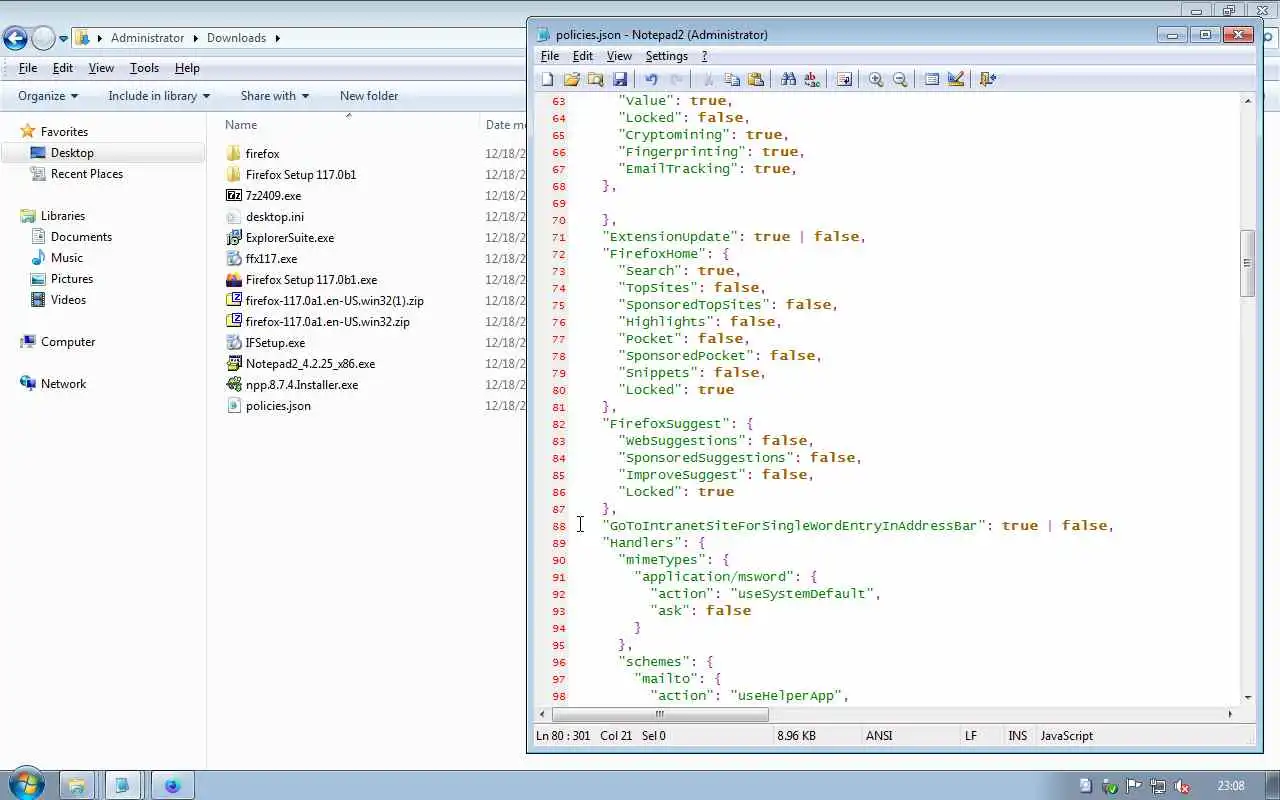The image size is (1280, 800).
Task: Open Notepad2 Settings menu
Action: 666,56
